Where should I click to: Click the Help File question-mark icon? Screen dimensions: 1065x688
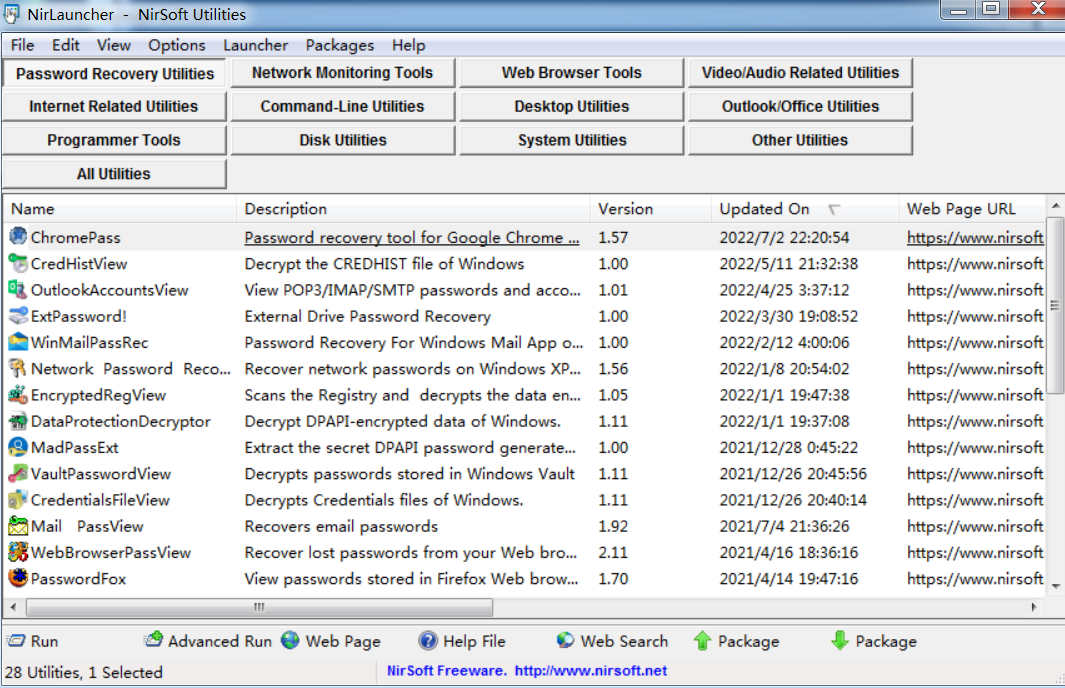point(428,640)
